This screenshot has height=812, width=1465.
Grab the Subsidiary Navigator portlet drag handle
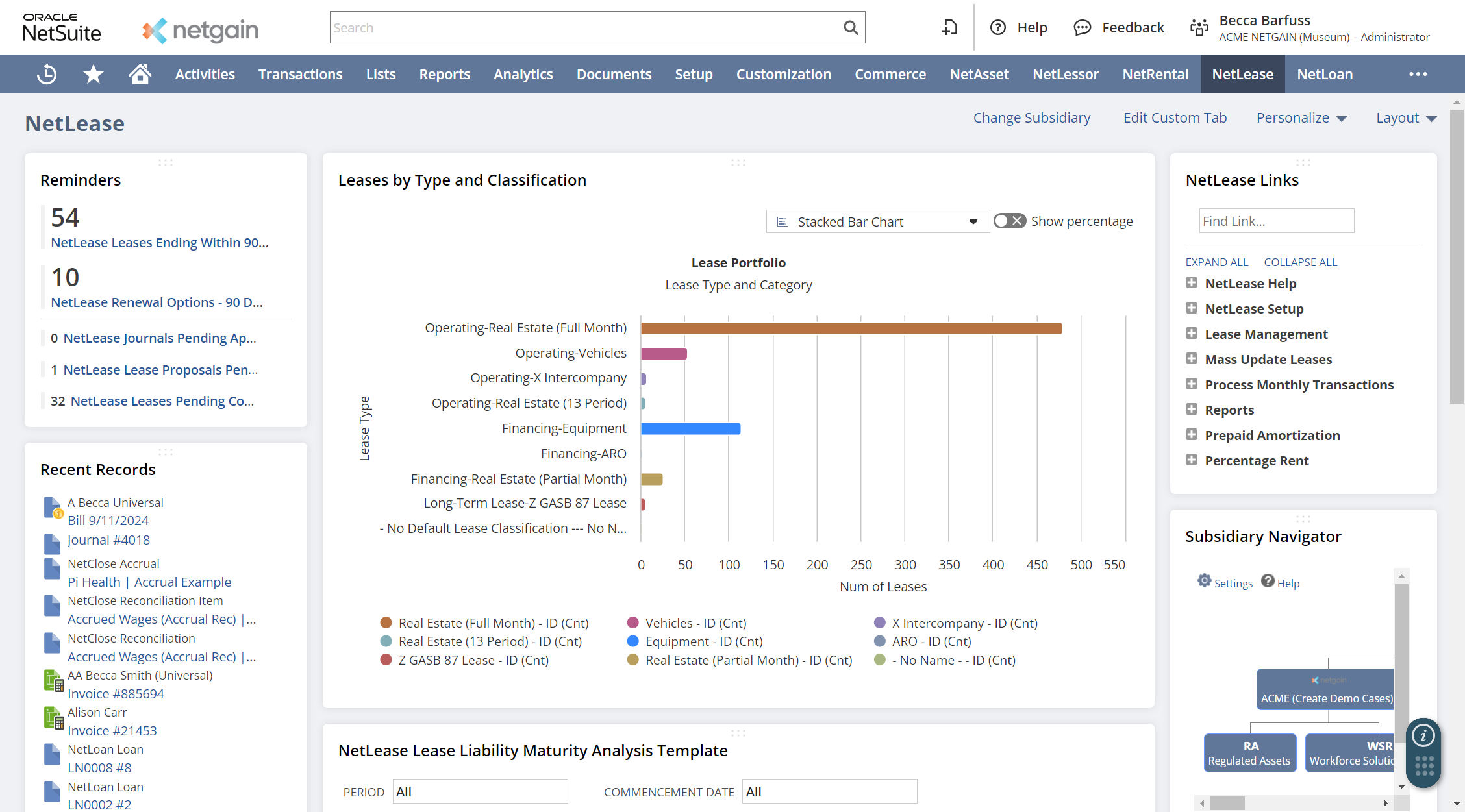1303,519
